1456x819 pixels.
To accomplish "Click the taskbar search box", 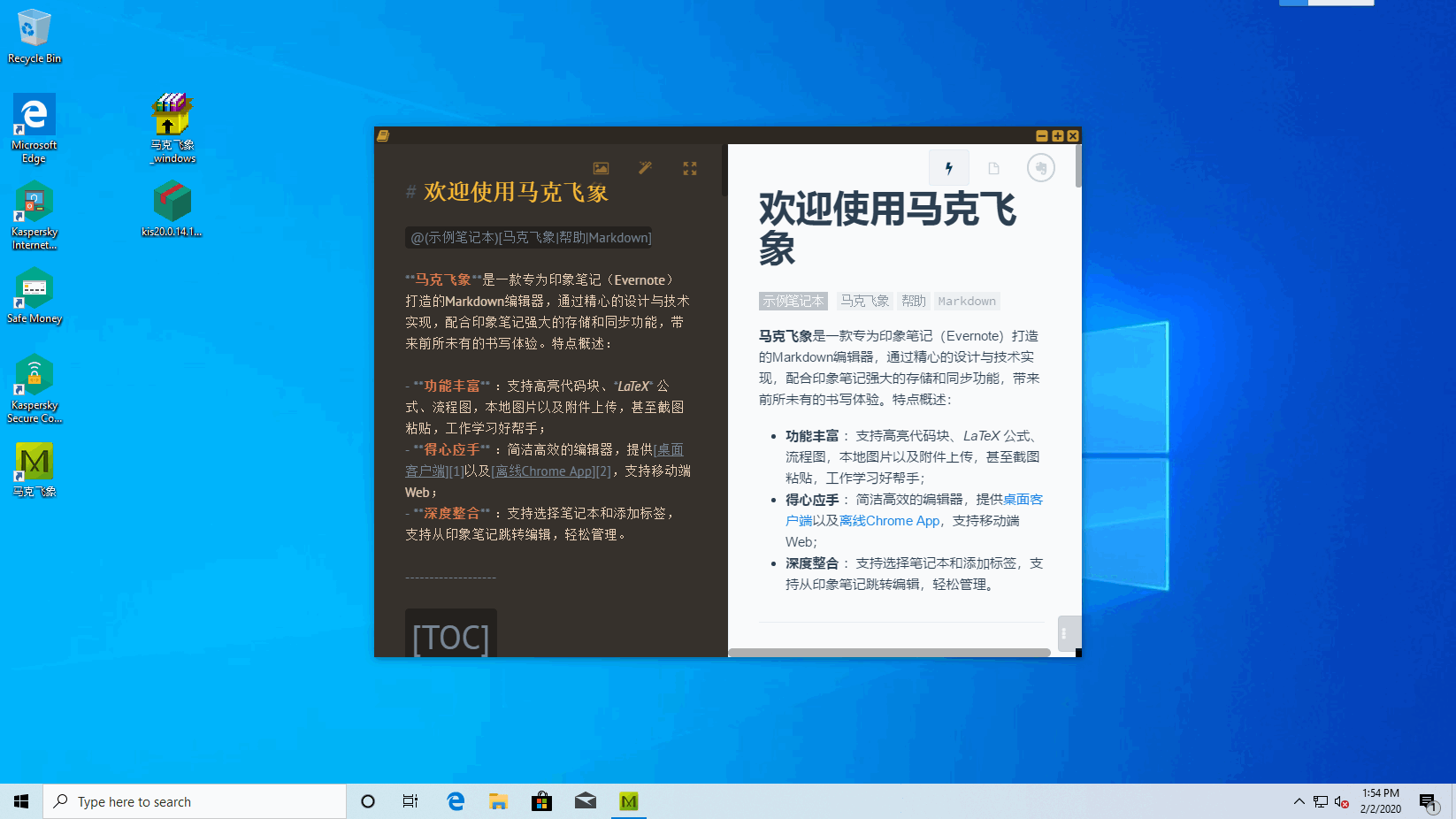I will click(x=195, y=801).
